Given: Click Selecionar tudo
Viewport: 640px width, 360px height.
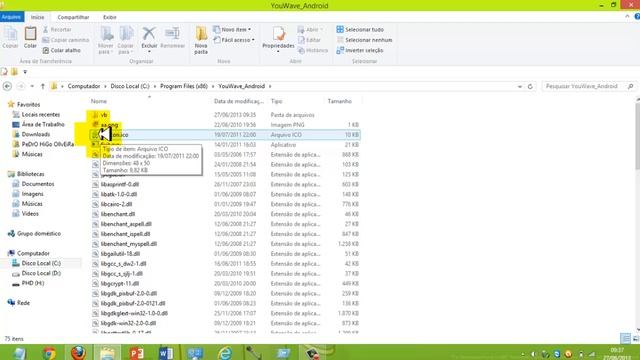Looking at the screenshot, I should 360,29.
